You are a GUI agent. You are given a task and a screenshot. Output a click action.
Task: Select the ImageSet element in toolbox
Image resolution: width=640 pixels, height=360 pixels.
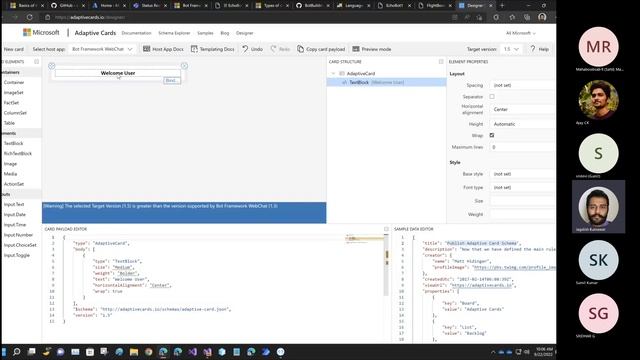(x=13, y=93)
